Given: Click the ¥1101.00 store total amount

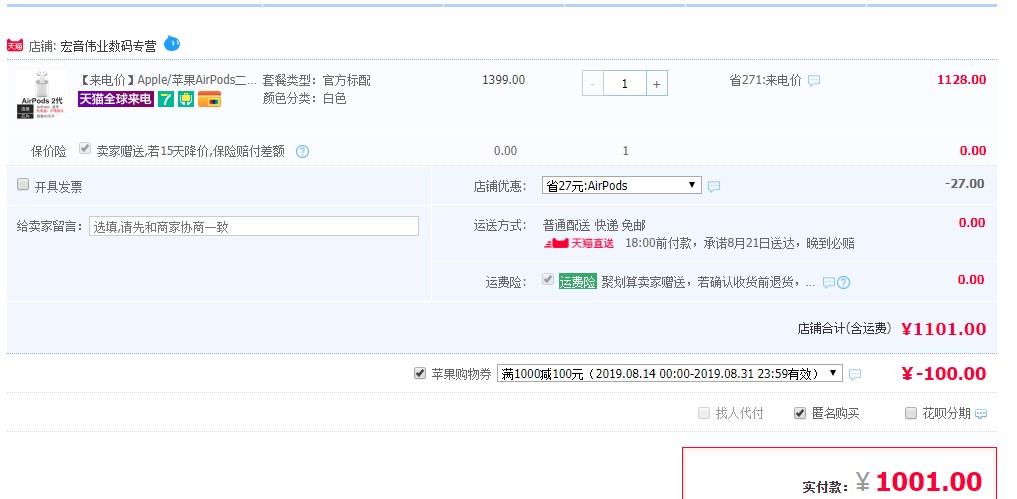Looking at the screenshot, I should (944, 328).
